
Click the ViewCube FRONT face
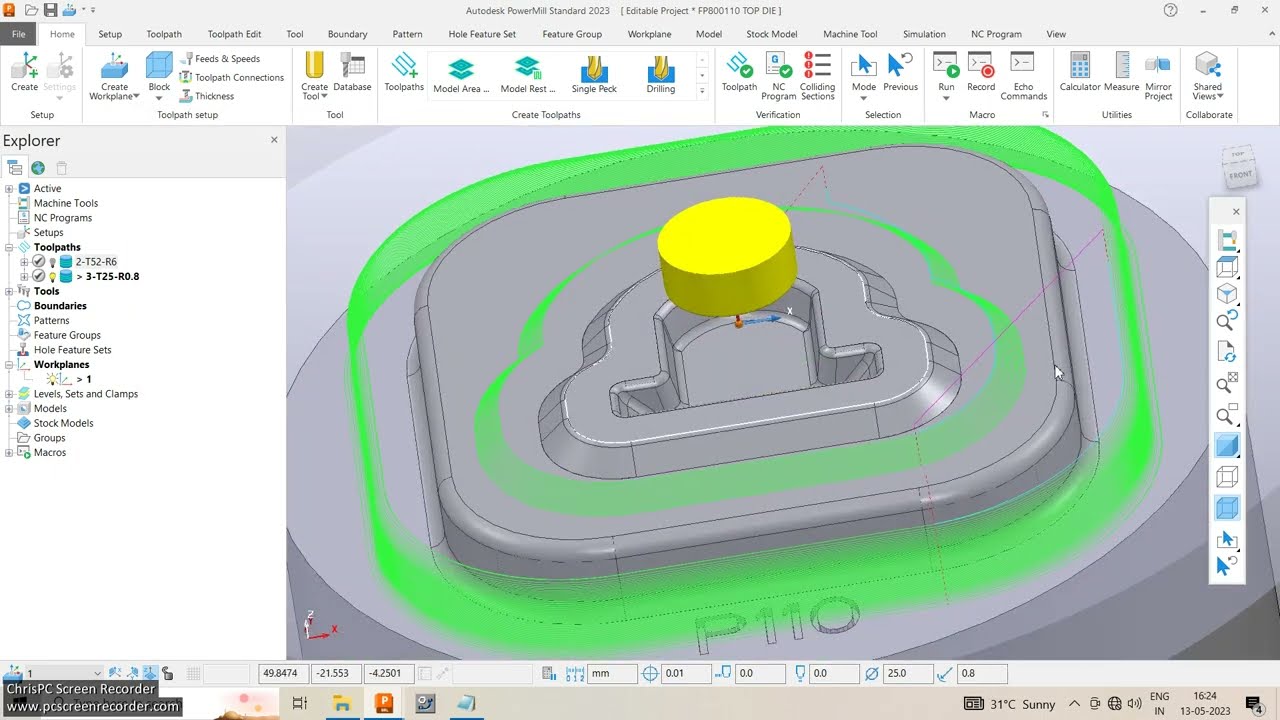[1240, 175]
